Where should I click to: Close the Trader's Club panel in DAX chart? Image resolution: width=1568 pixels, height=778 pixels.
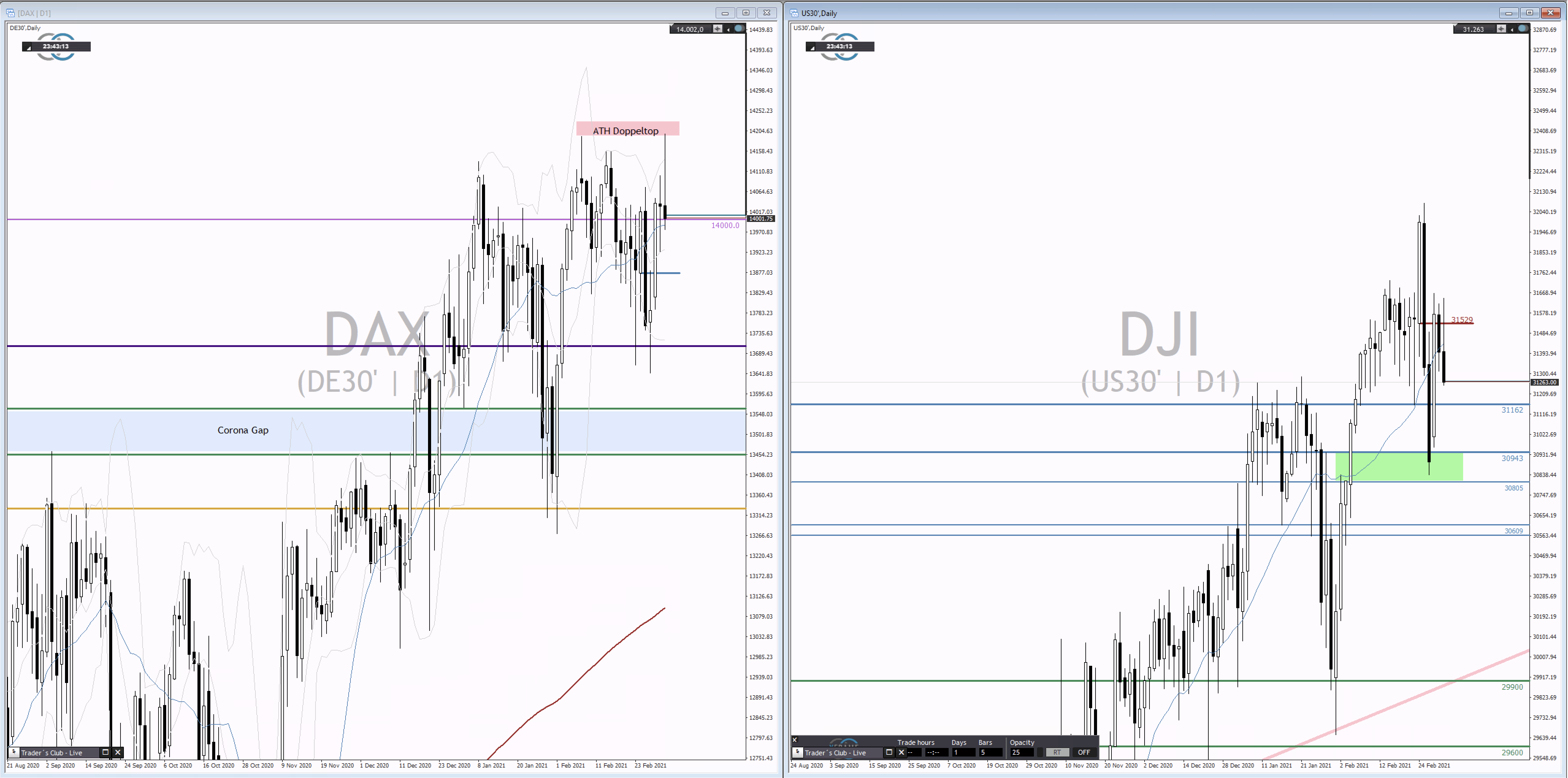click(x=117, y=753)
